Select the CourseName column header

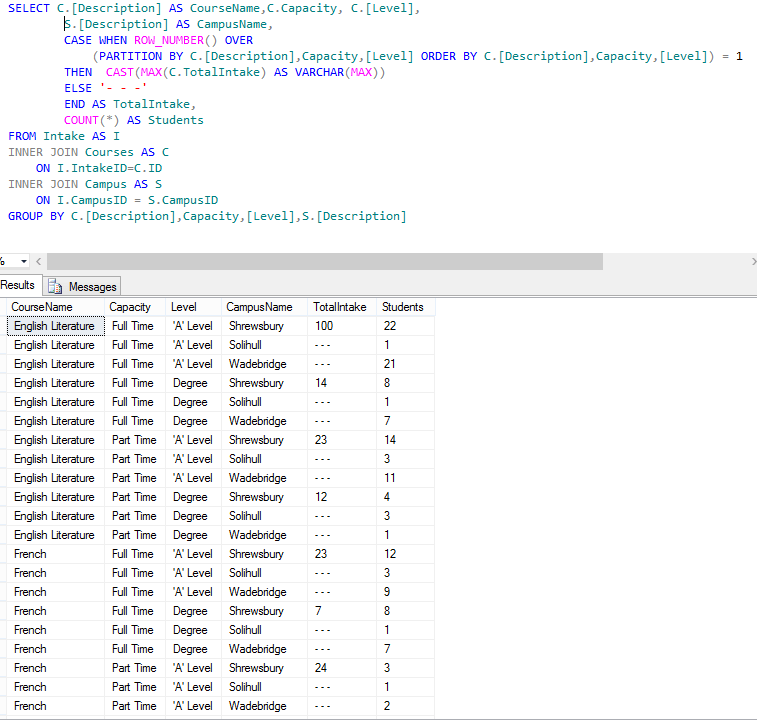coord(42,307)
